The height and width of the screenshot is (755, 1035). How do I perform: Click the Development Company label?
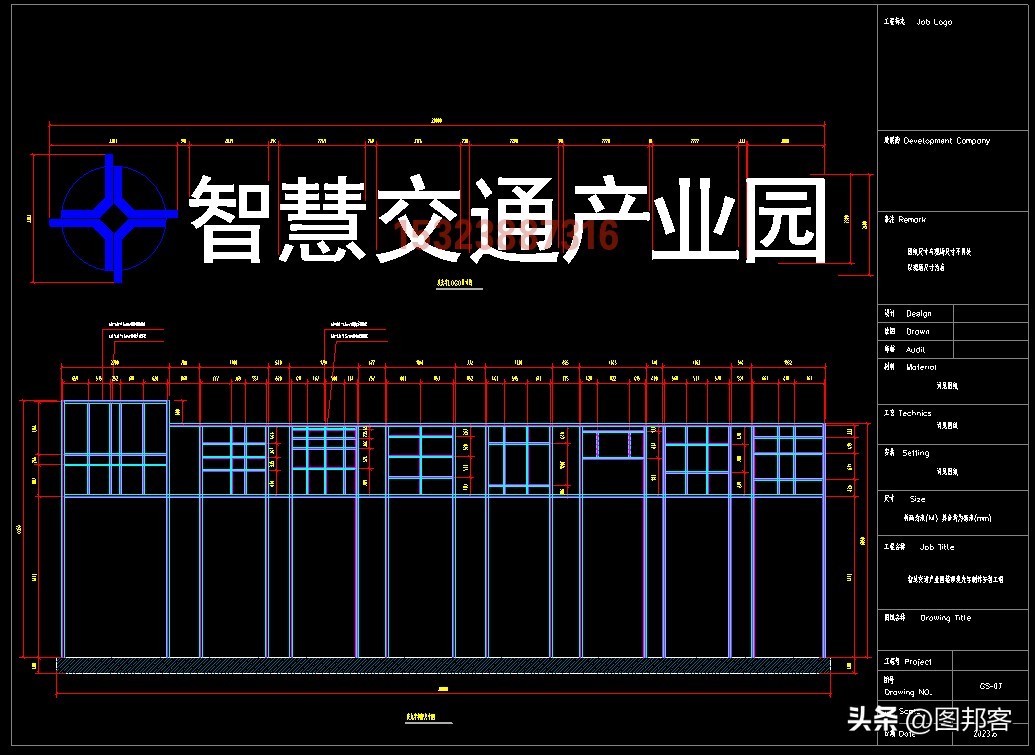point(945,141)
